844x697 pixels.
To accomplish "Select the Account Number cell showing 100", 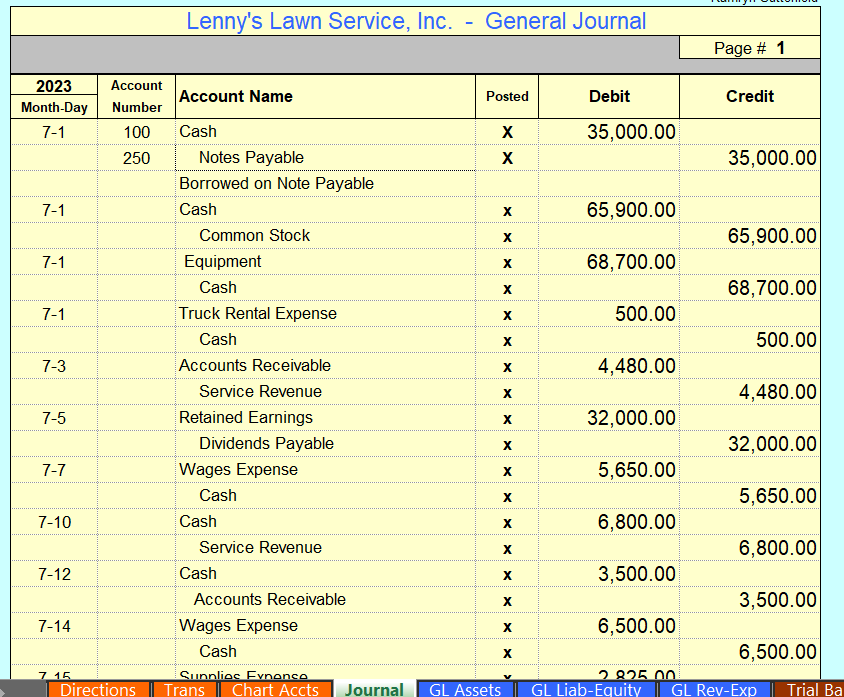I will [136, 131].
